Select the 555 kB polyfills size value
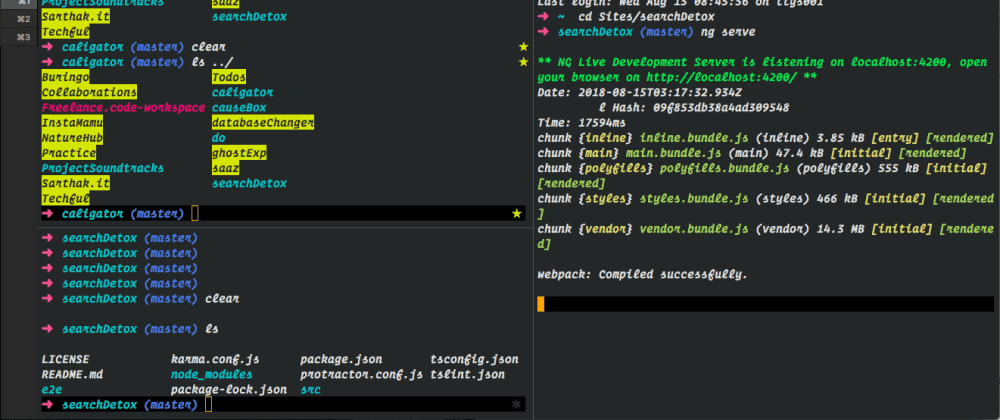This screenshot has height=420, width=1000. point(898,168)
